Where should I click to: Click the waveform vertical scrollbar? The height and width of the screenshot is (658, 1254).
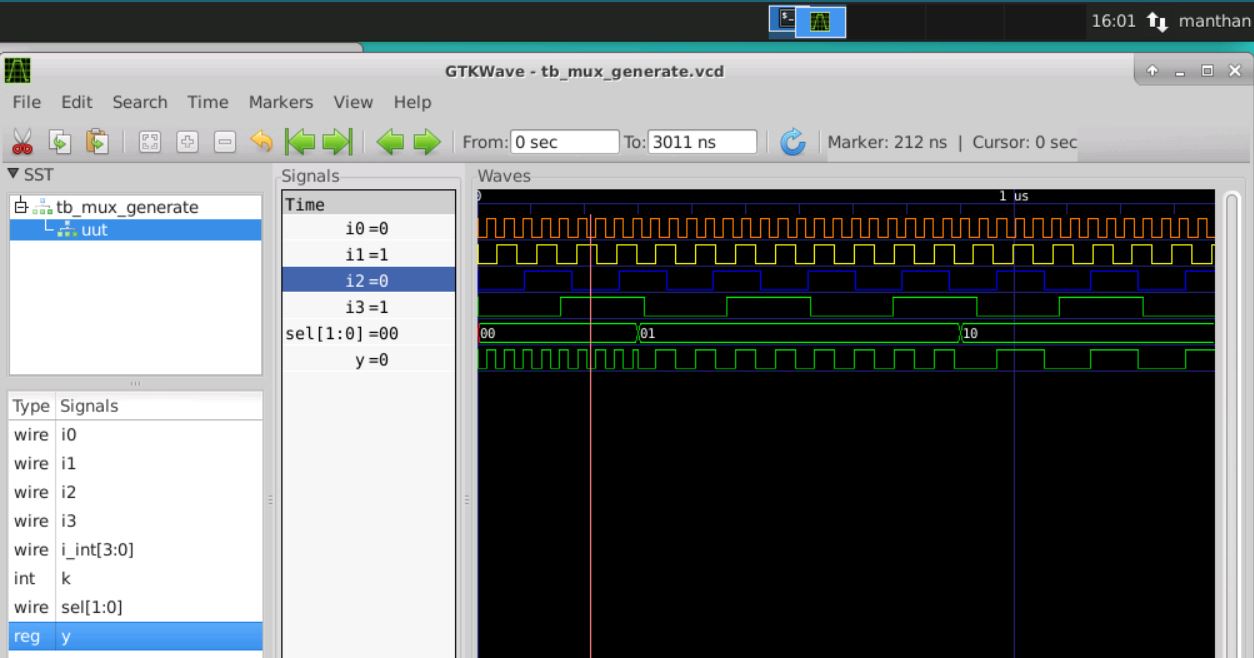click(x=1231, y=424)
